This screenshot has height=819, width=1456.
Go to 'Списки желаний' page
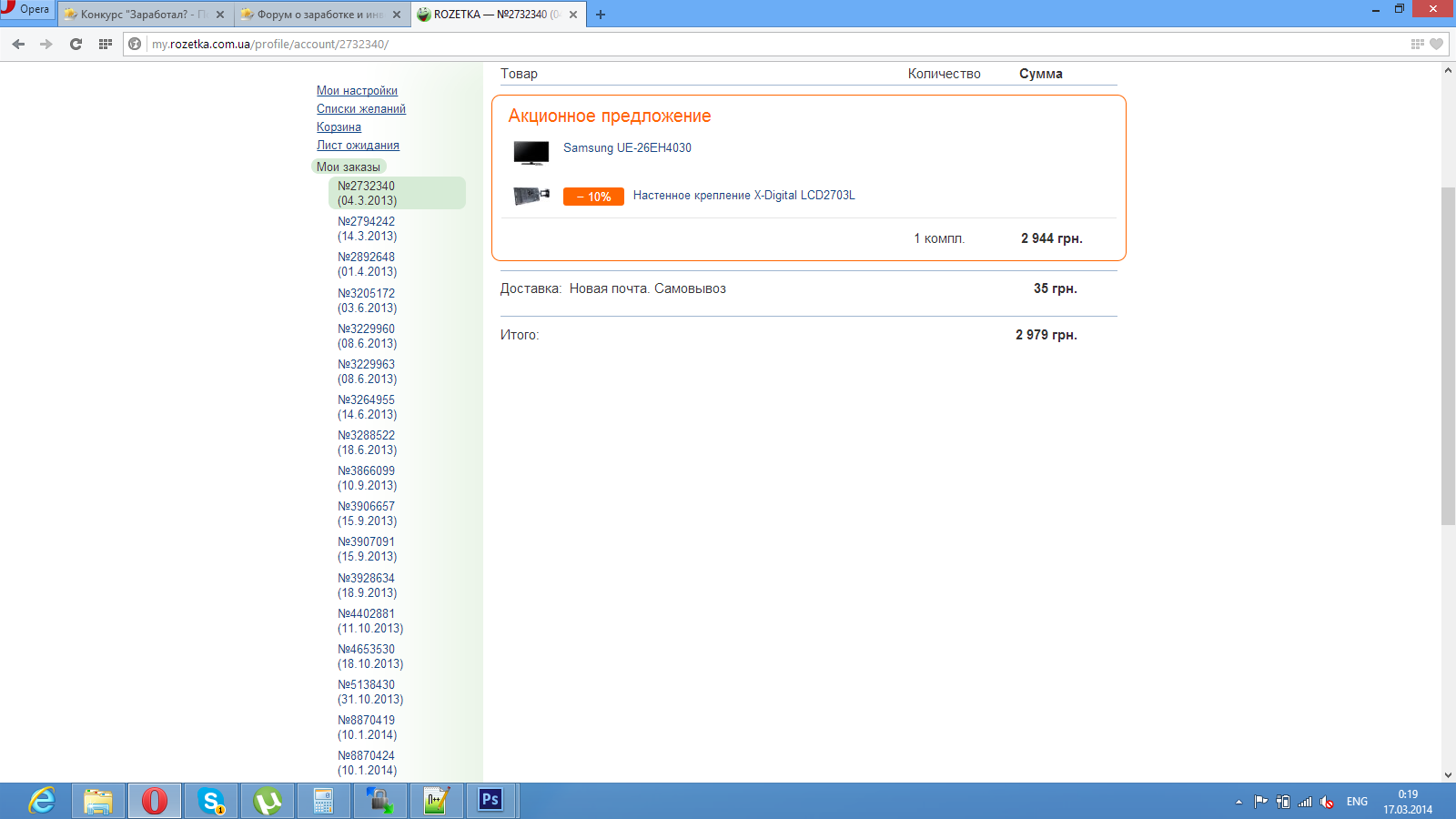pos(361,109)
